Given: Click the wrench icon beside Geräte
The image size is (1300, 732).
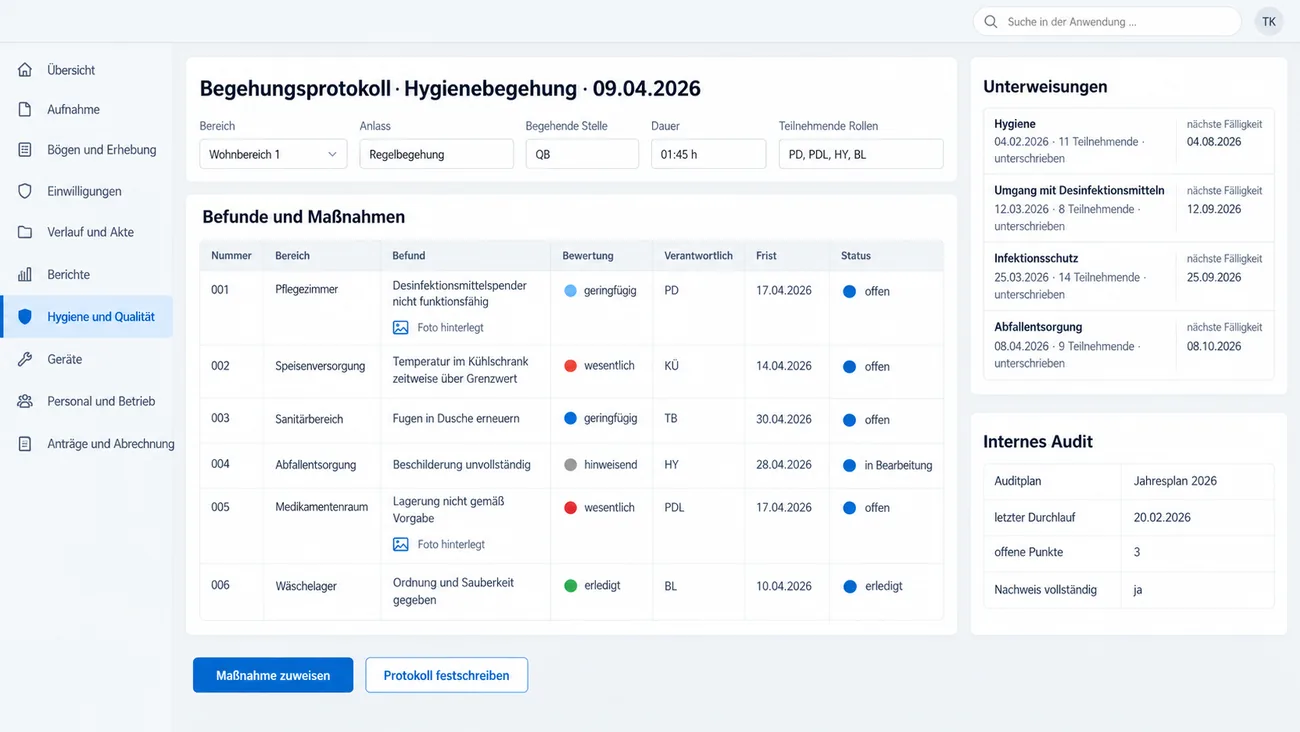Looking at the screenshot, I should pos(25,359).
